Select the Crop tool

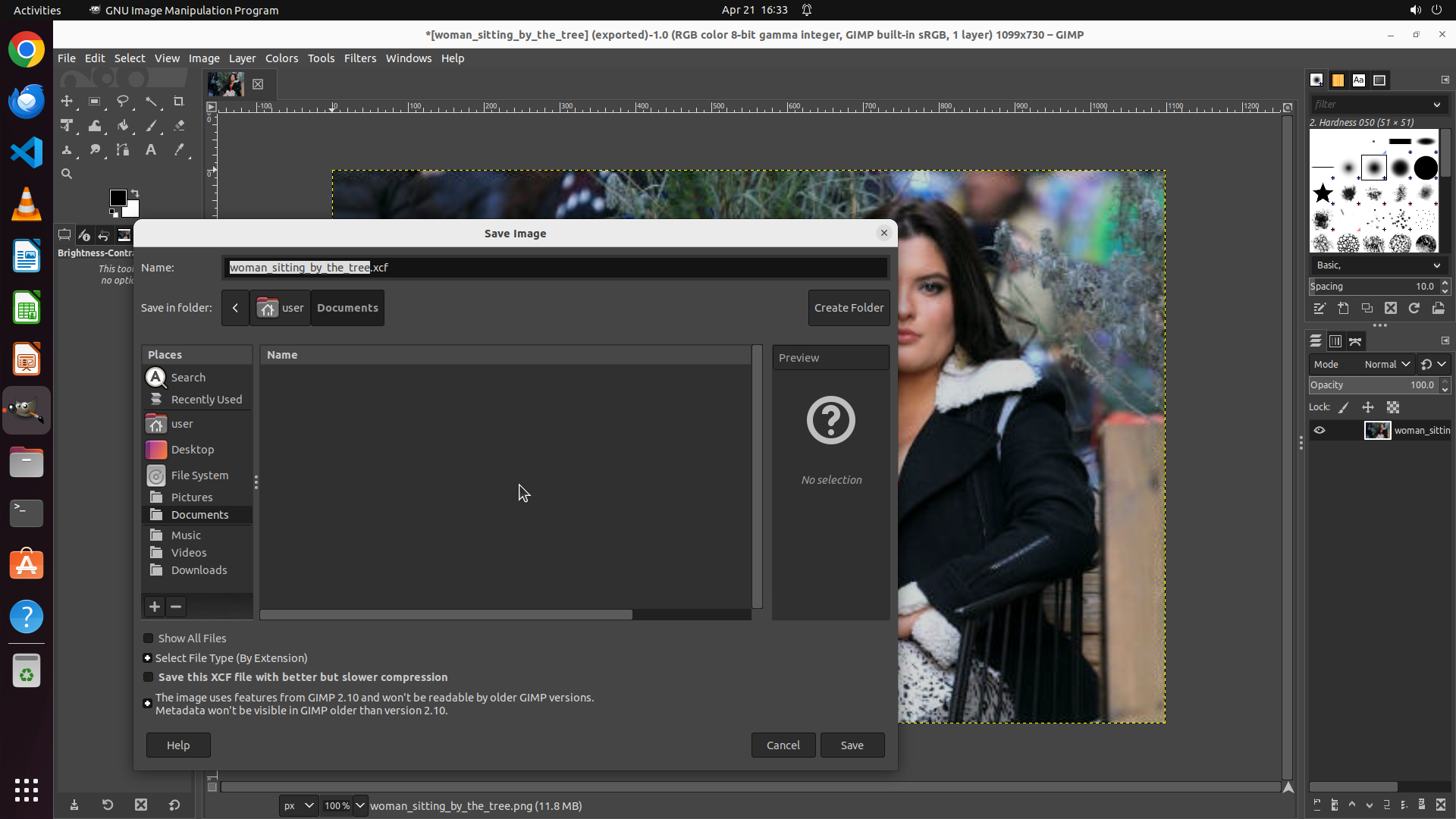(179, 102)
